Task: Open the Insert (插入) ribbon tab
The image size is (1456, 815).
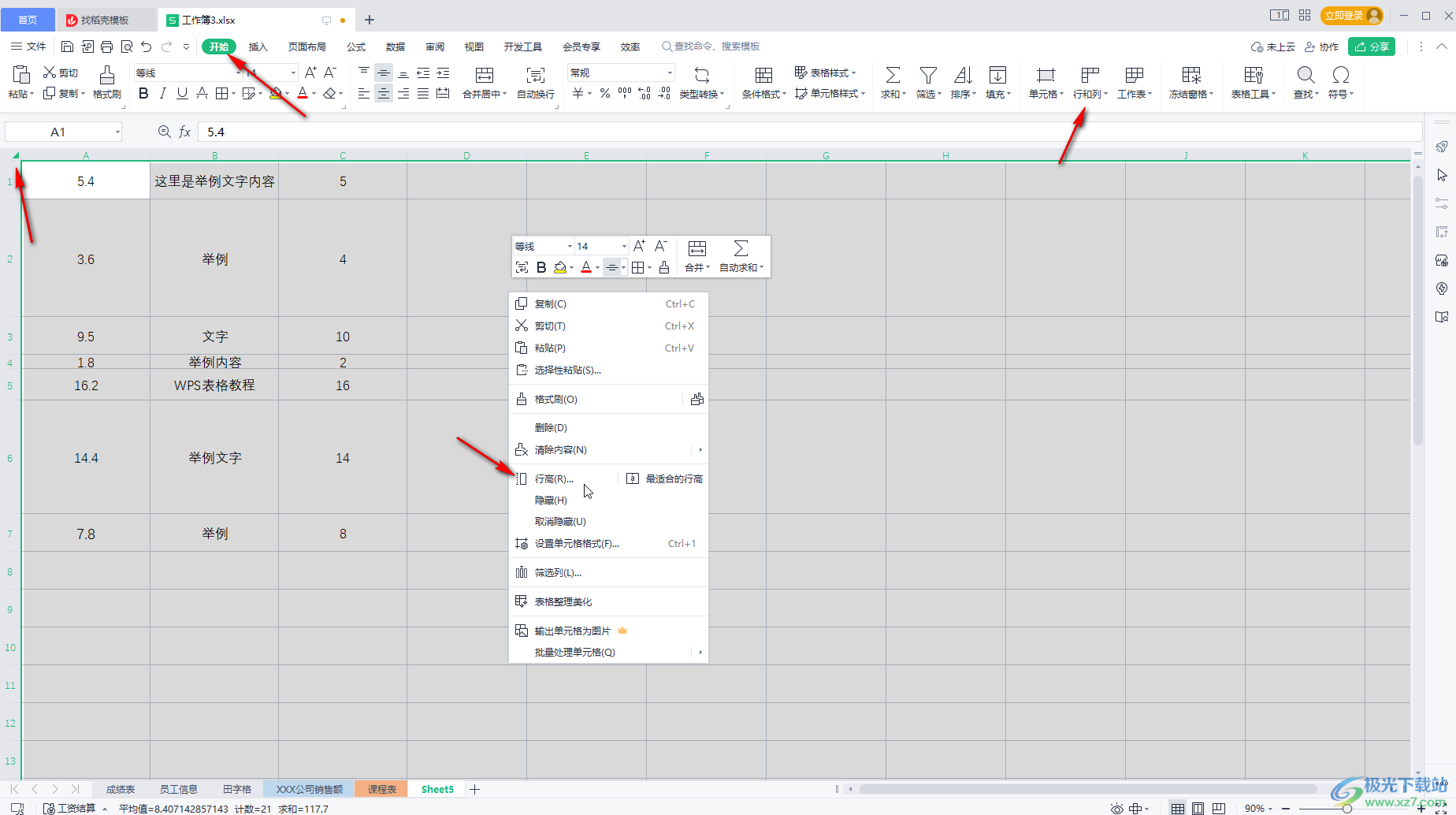Action: point(258,47)
